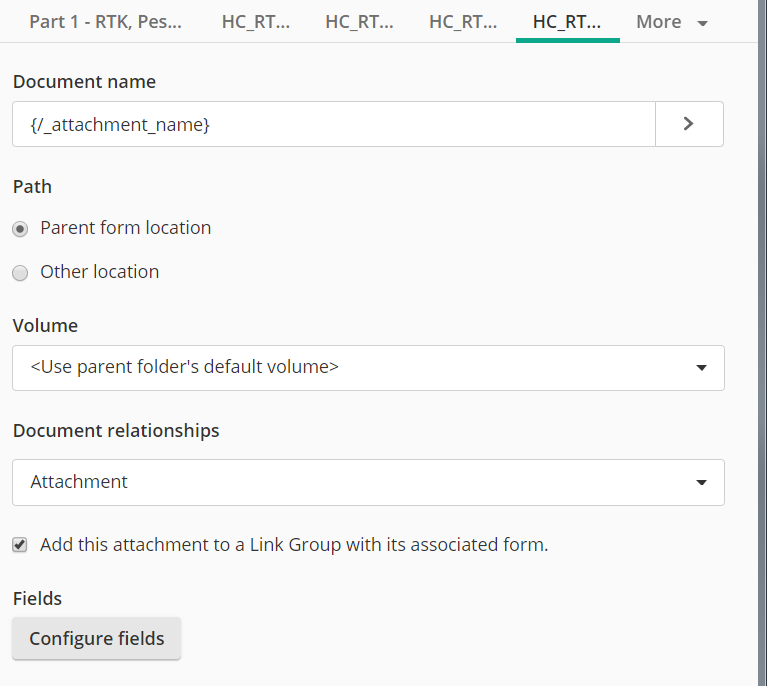Open the Attachment relationship dropdown
The image size is (767, 686).
(x=368, y=482)
